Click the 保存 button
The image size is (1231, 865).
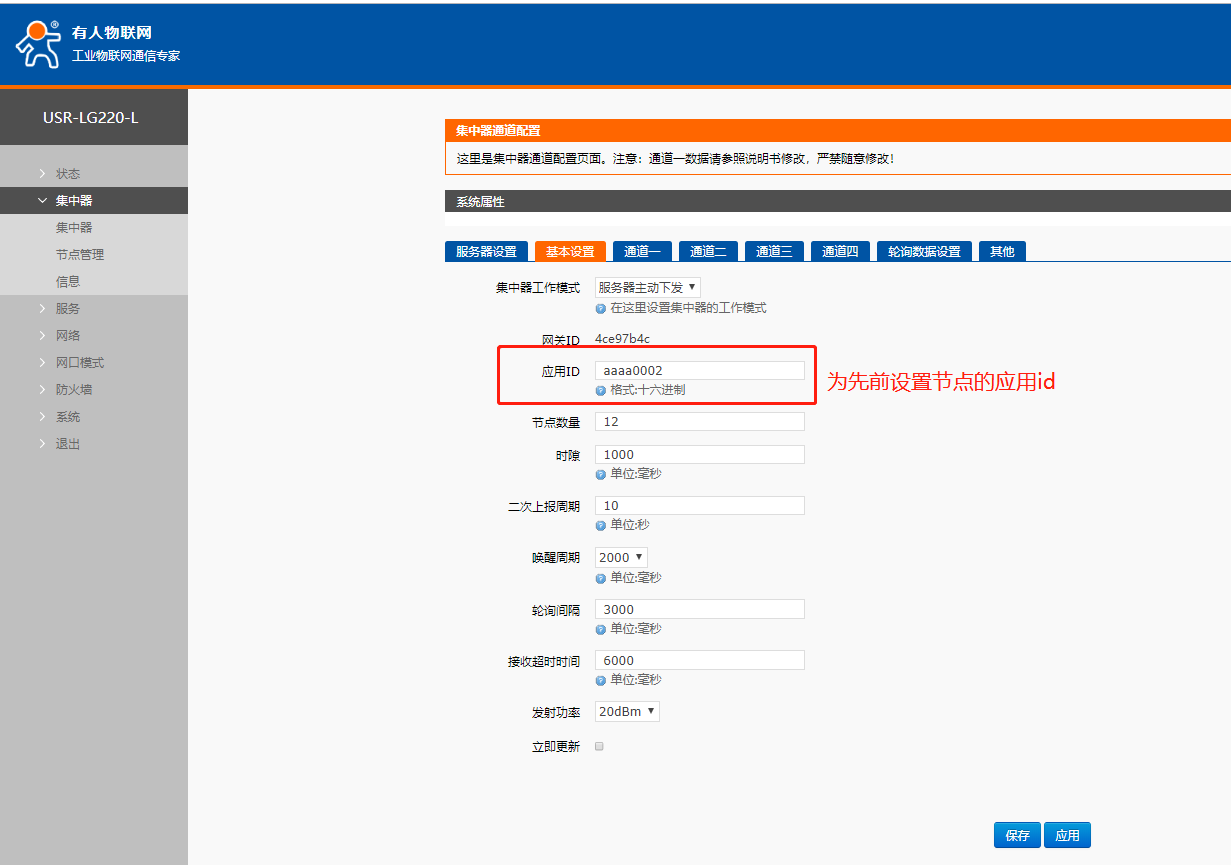click(1017, 835)
